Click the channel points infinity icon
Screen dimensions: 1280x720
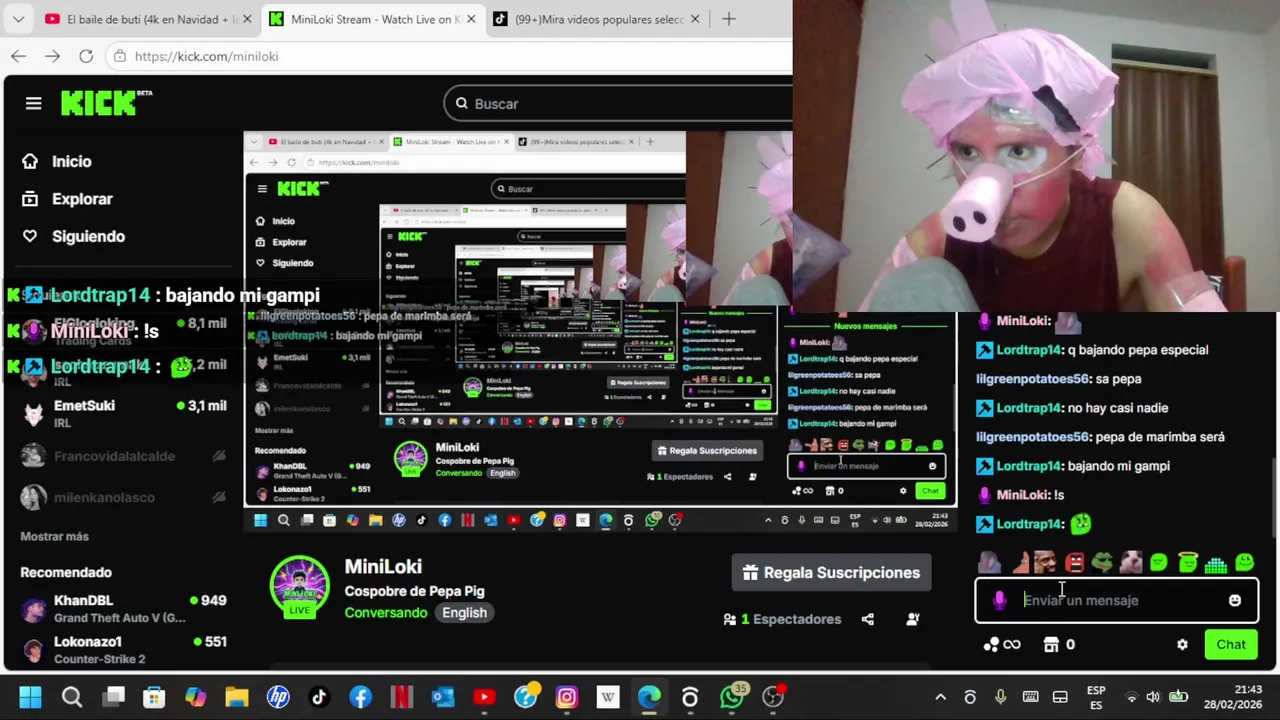pyautogui.click(x=1001, y=645)
